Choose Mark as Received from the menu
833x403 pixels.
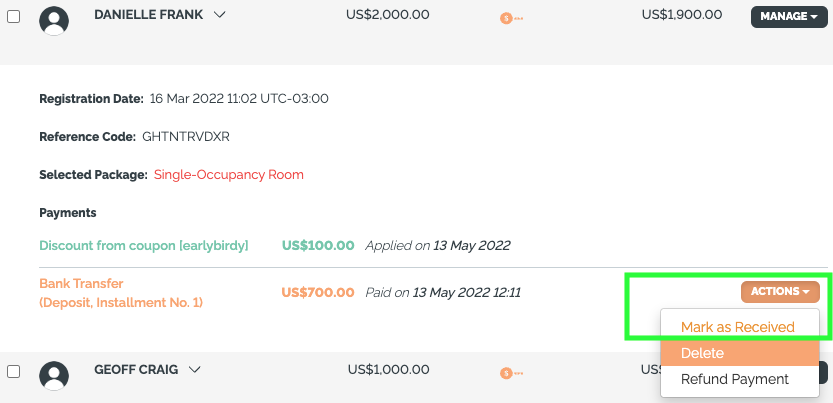tap(738, 327)
